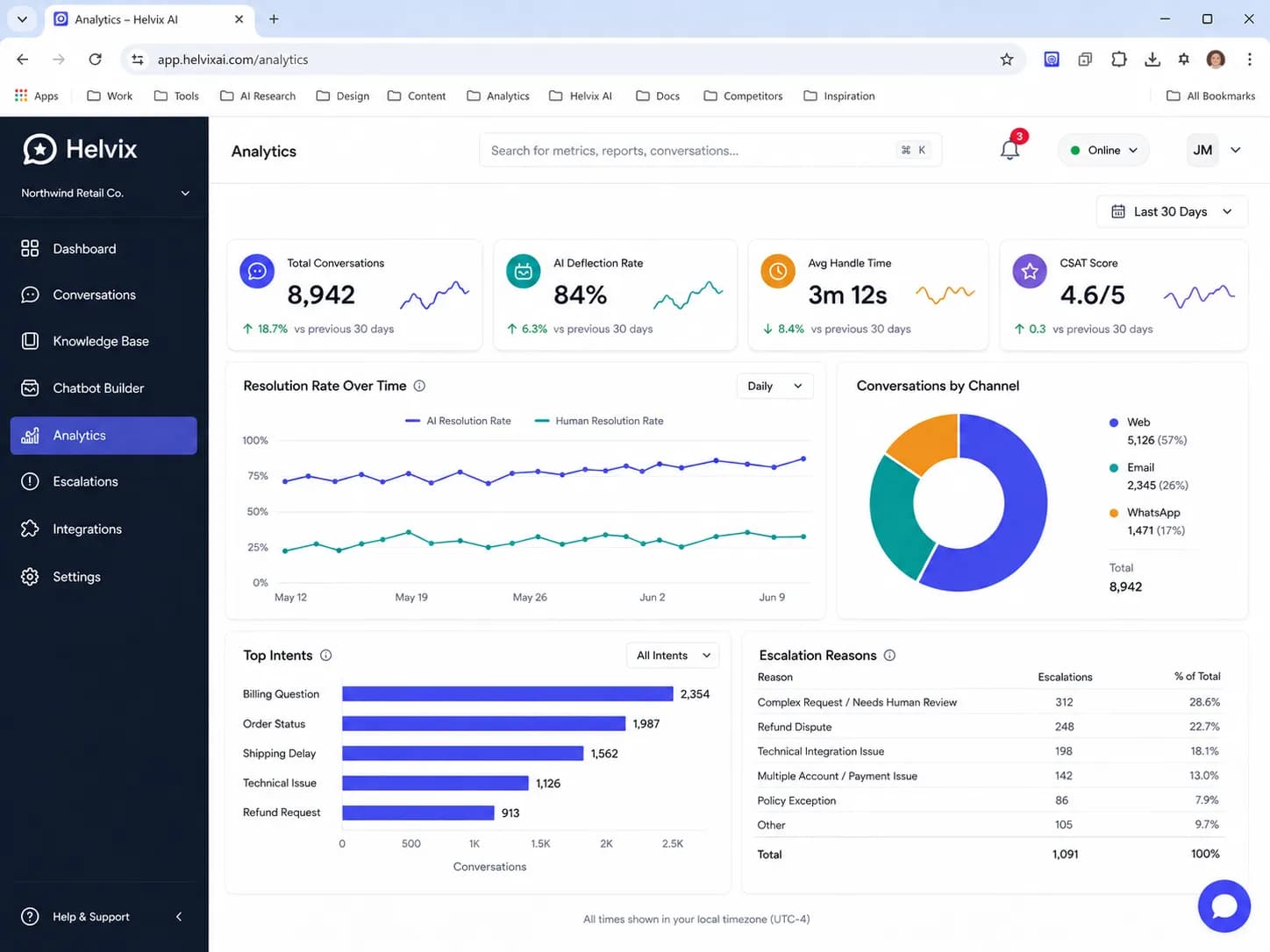
Task: Open the Competitors bookmark folder
Action: [743, 96]
